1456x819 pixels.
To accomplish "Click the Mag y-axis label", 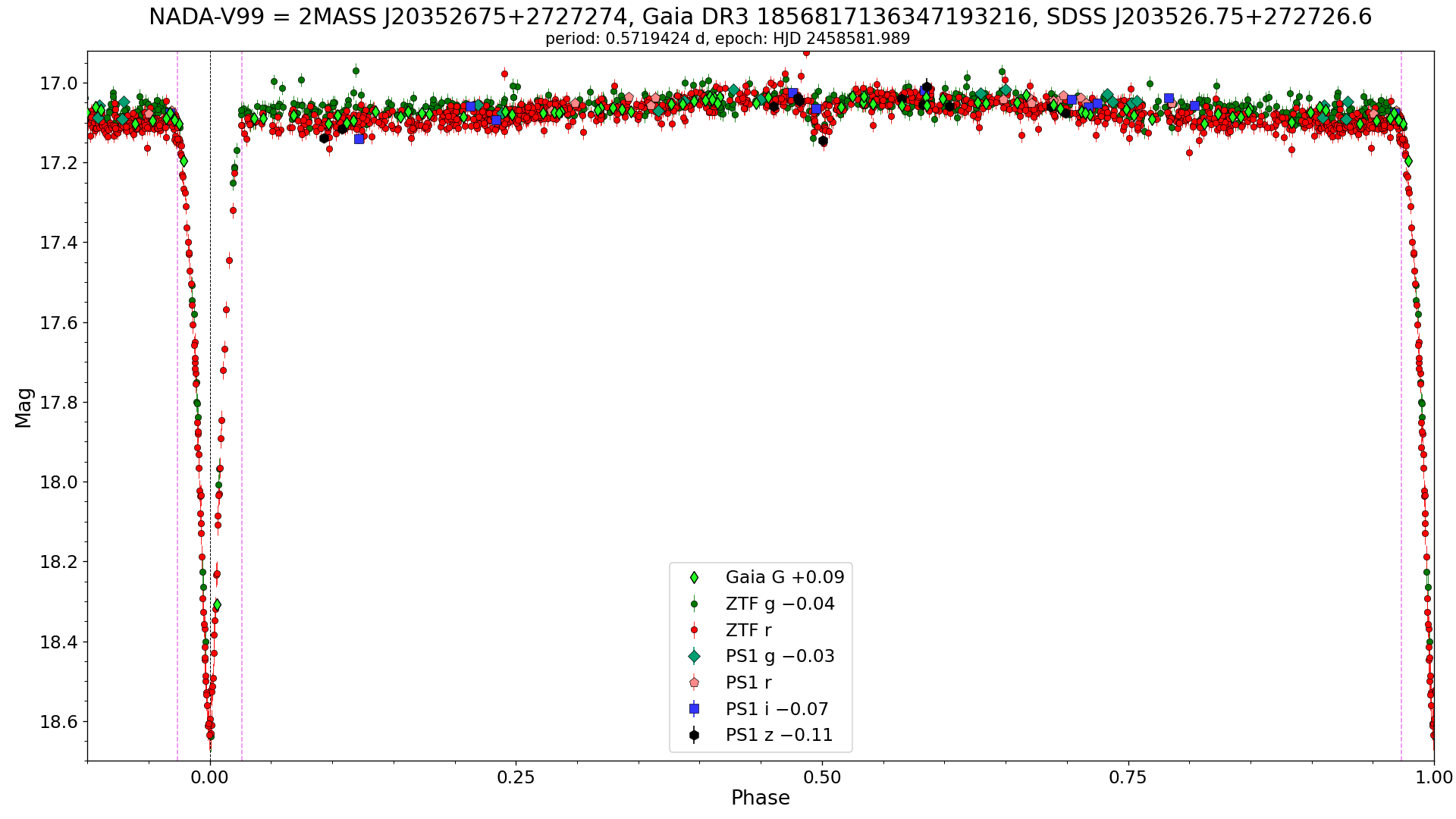I will 24,407.
